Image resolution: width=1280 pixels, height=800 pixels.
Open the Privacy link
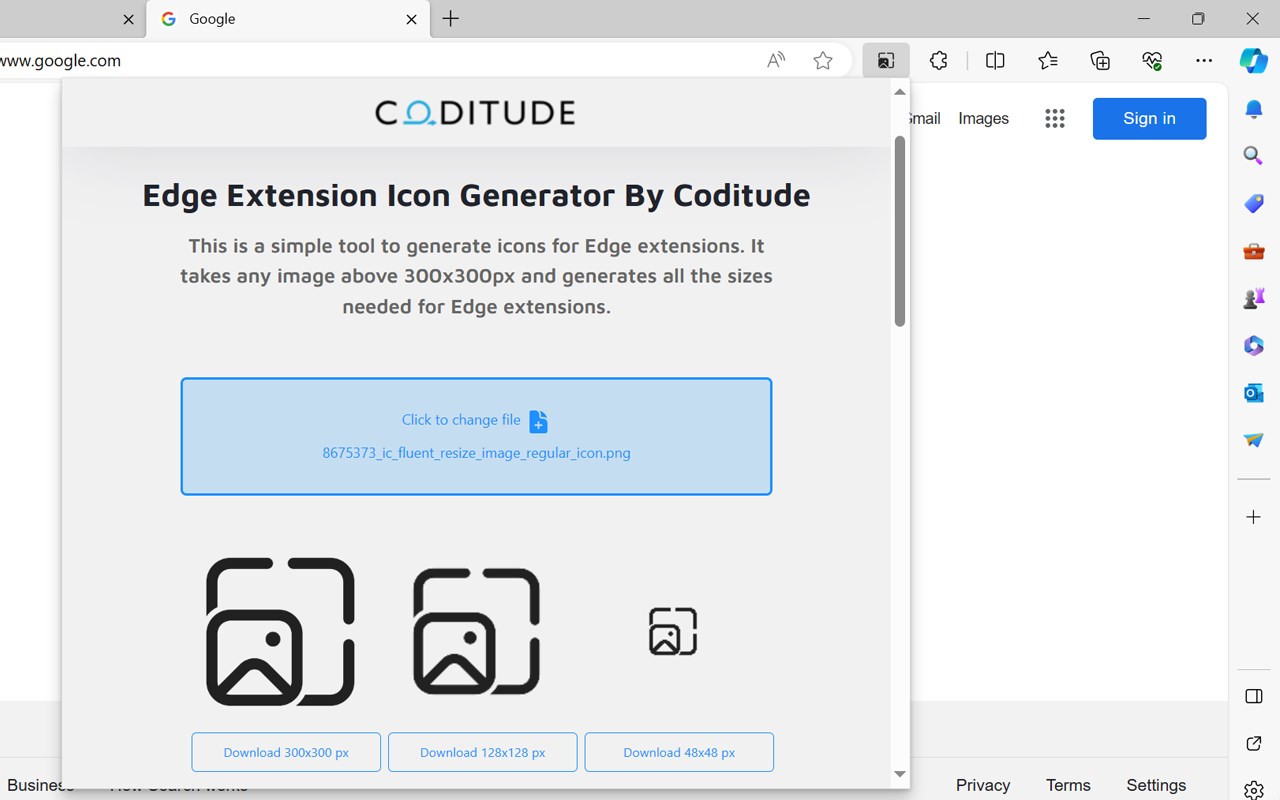point(982,785)
